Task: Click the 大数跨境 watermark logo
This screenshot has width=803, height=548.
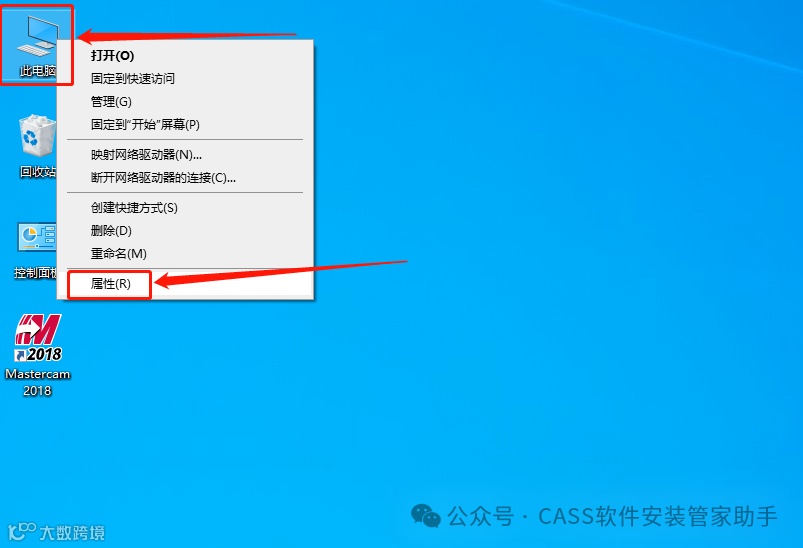Action: click(56, 533)
